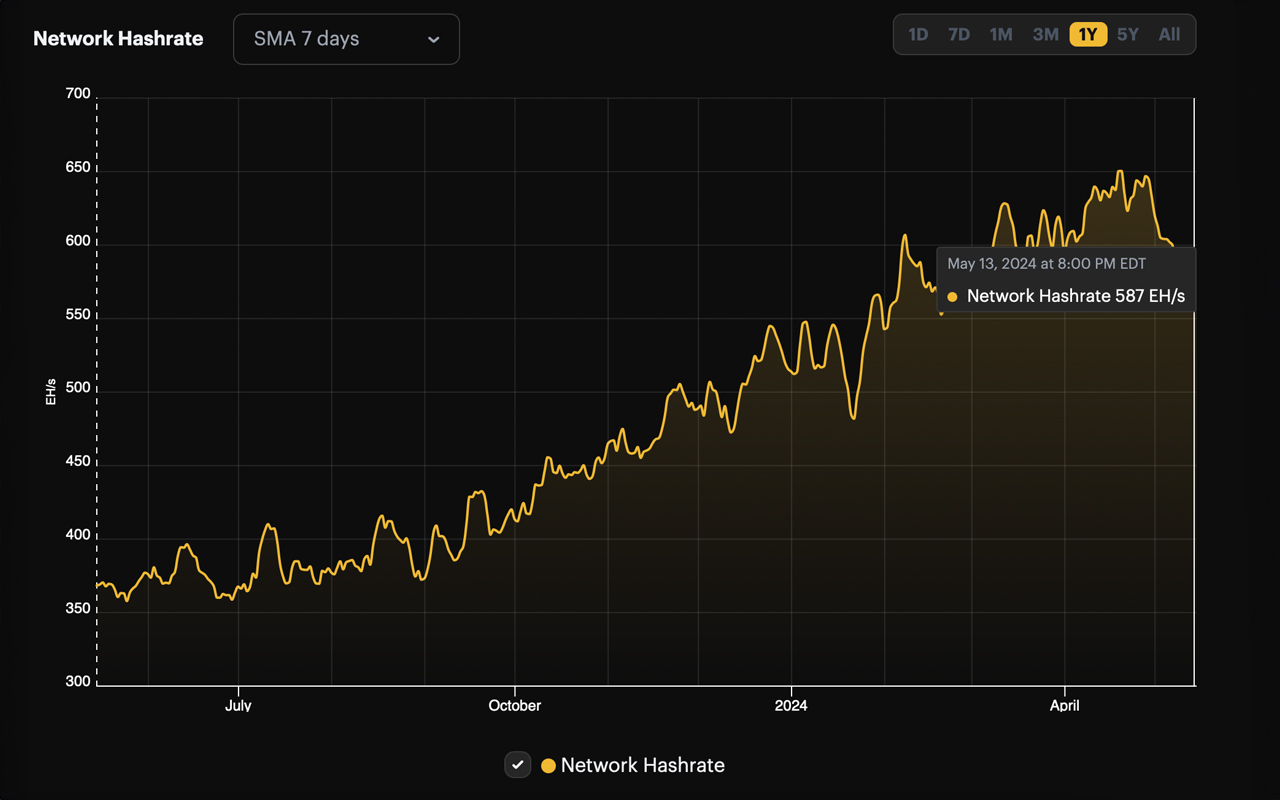
Task: Enable the Network Hashrate overlay in the legend
Action: click(517, 765)
